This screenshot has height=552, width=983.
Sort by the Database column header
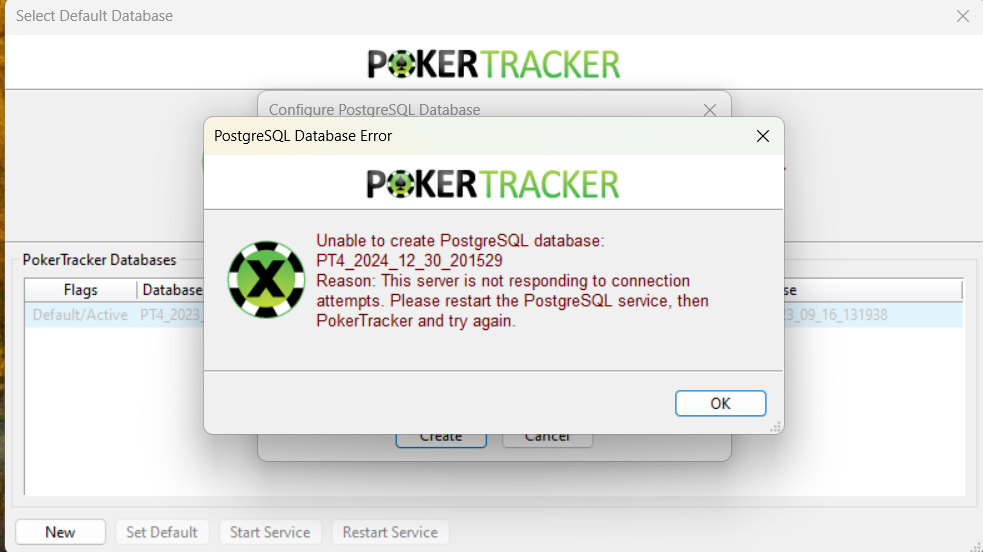[172, 290]
